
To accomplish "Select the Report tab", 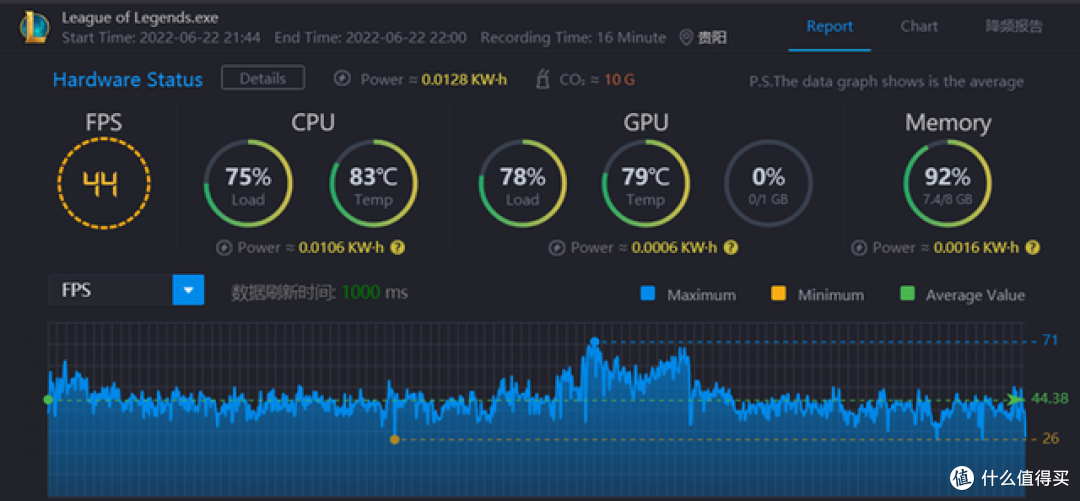I will pos(830,27).
